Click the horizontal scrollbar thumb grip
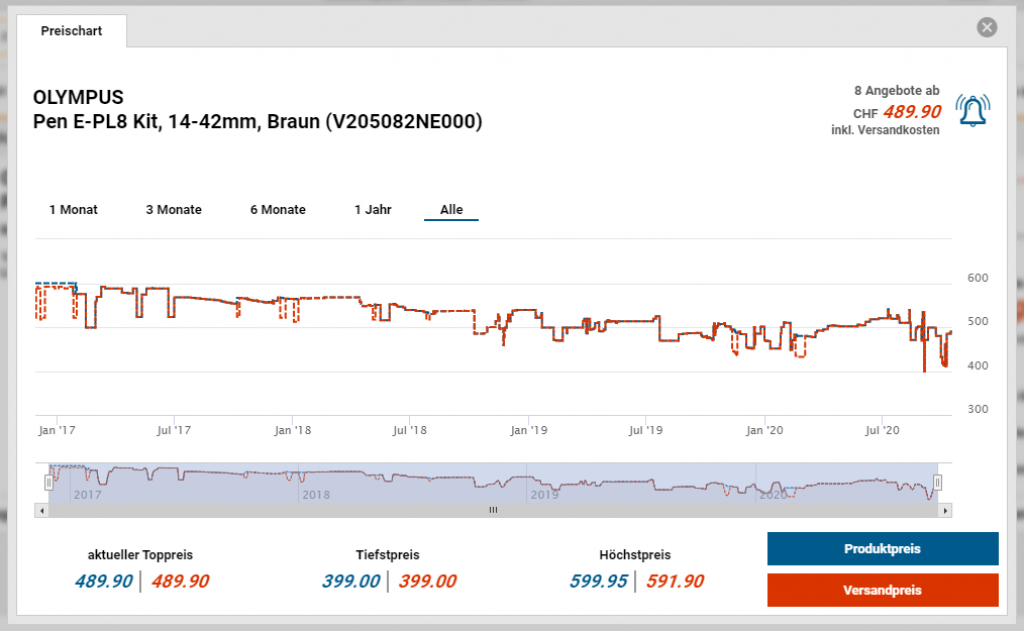The image size is (1024, 631). (492, 510)
